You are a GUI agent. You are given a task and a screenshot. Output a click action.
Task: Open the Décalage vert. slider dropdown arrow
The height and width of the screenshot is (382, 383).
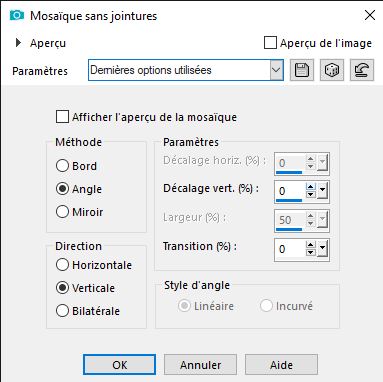pyautogui.click(x=322, y=191)
